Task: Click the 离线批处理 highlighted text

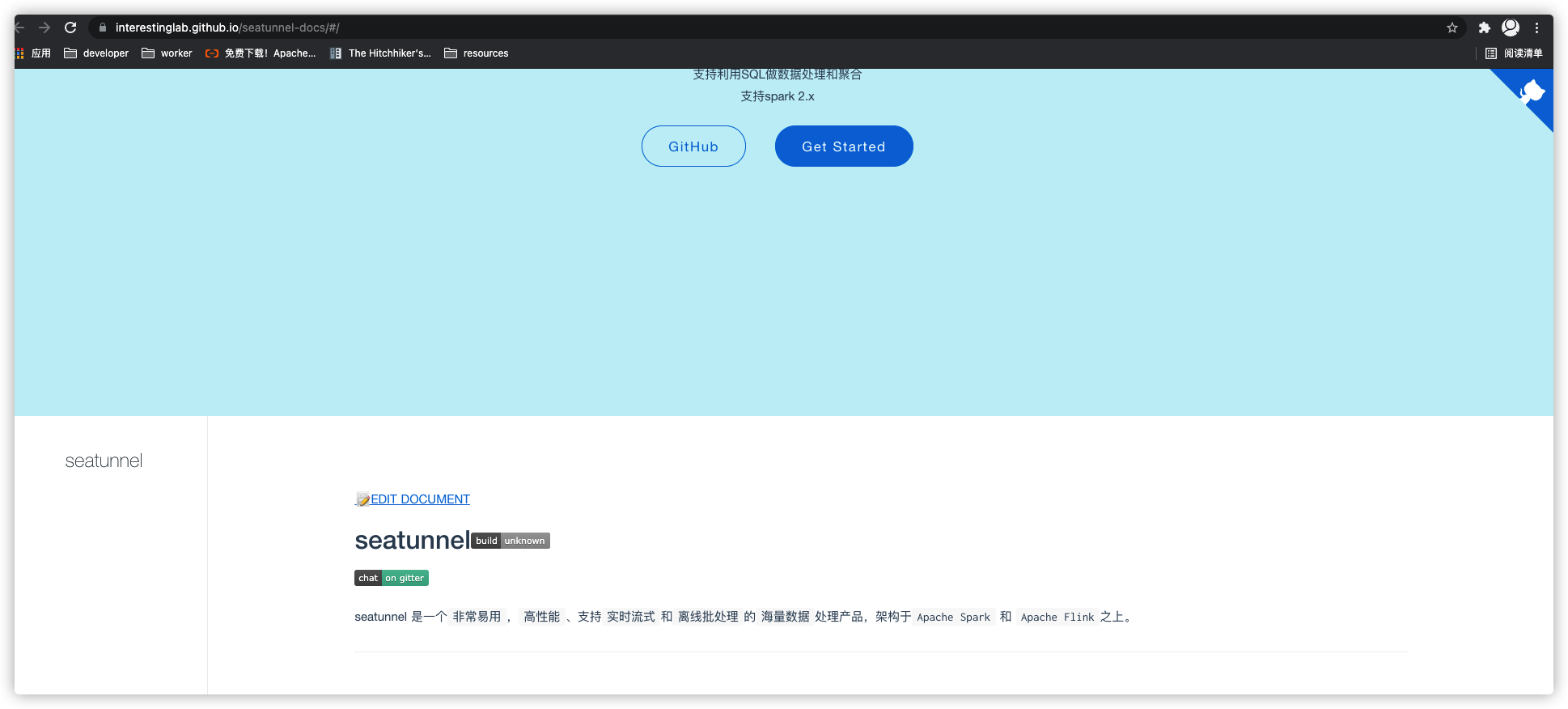Action: 708,617
